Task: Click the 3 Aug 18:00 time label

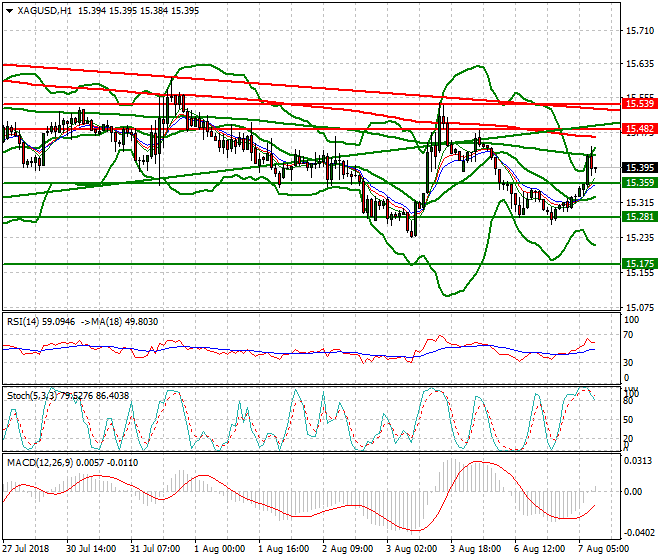Action: tap(475, 549)
